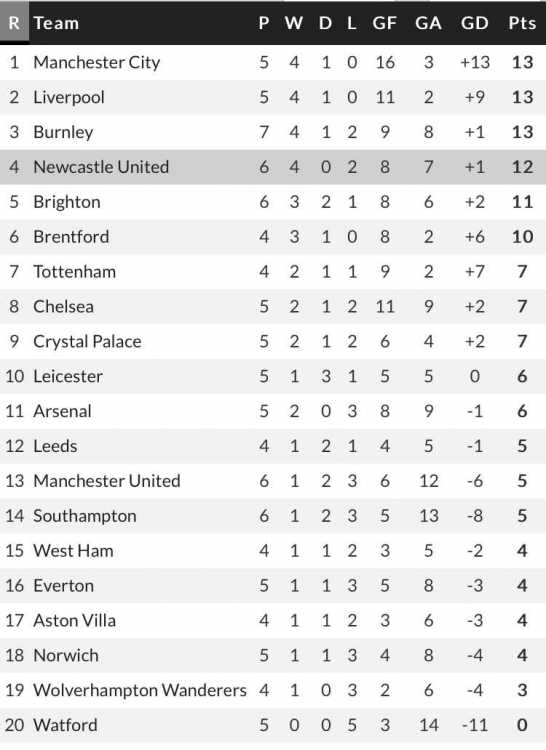Open the Manchester United team link

pos(107,481)
